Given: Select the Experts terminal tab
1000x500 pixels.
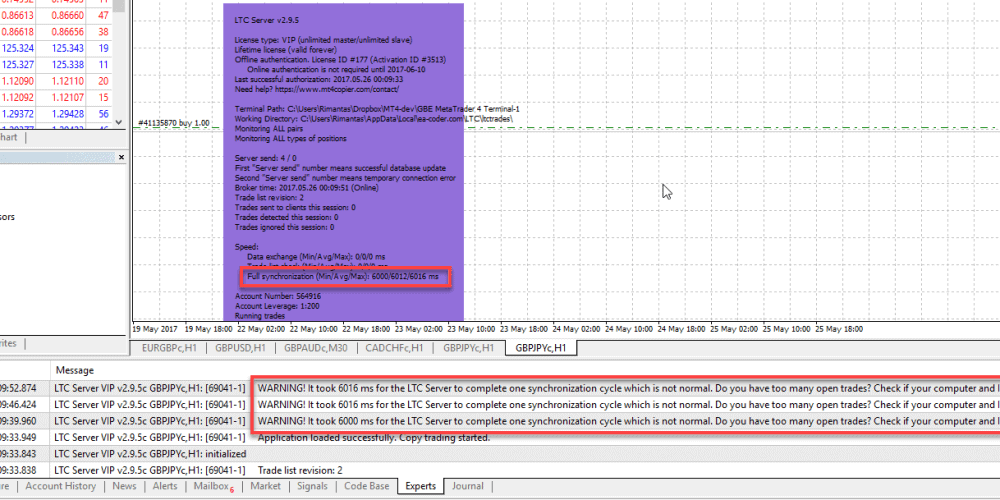Looking at the screenshot, I should coord(421,486).
